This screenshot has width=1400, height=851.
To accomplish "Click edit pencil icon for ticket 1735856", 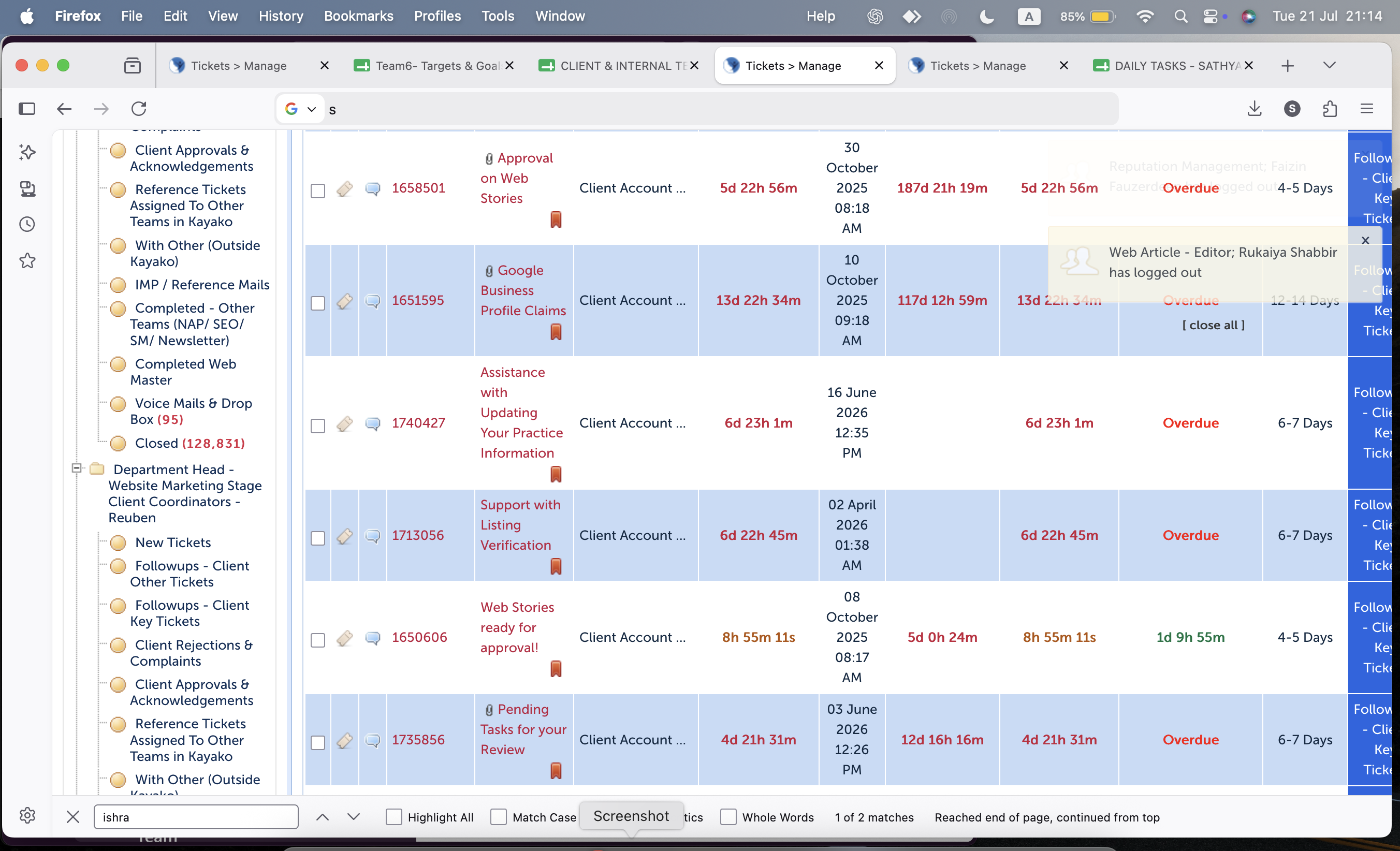I will (344, 741).
